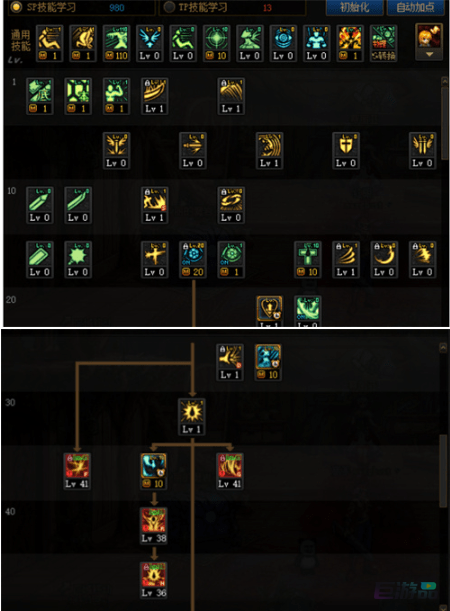The height and width of the screenshot is (611, 450).
Task: Click the green crosshair target skill
Action: tap(217, 43)
